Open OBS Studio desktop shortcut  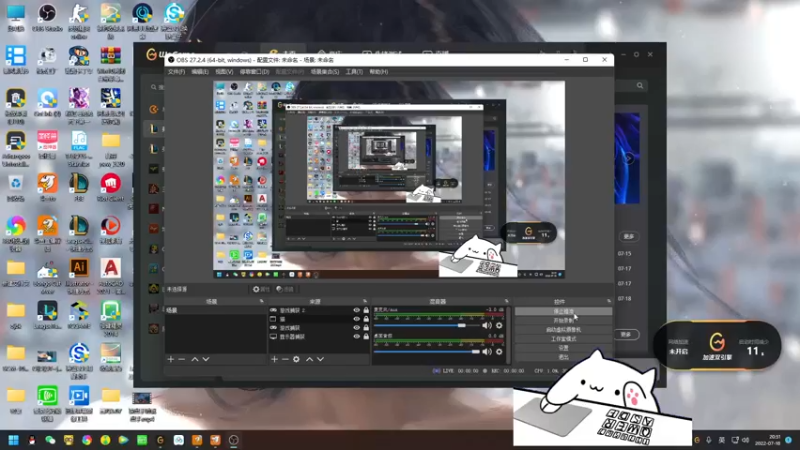click(x=47, y=18)
